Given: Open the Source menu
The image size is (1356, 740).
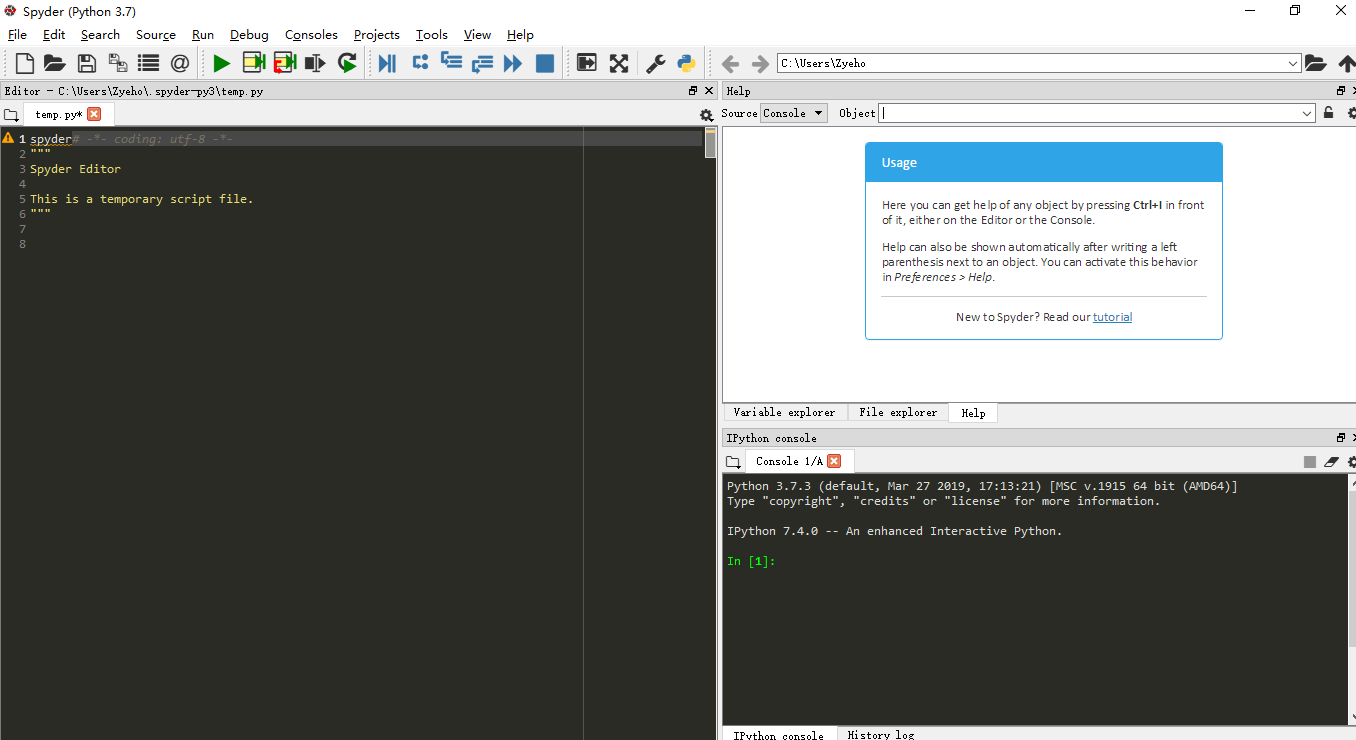Looking at the screenshot, I should point(156,34).
